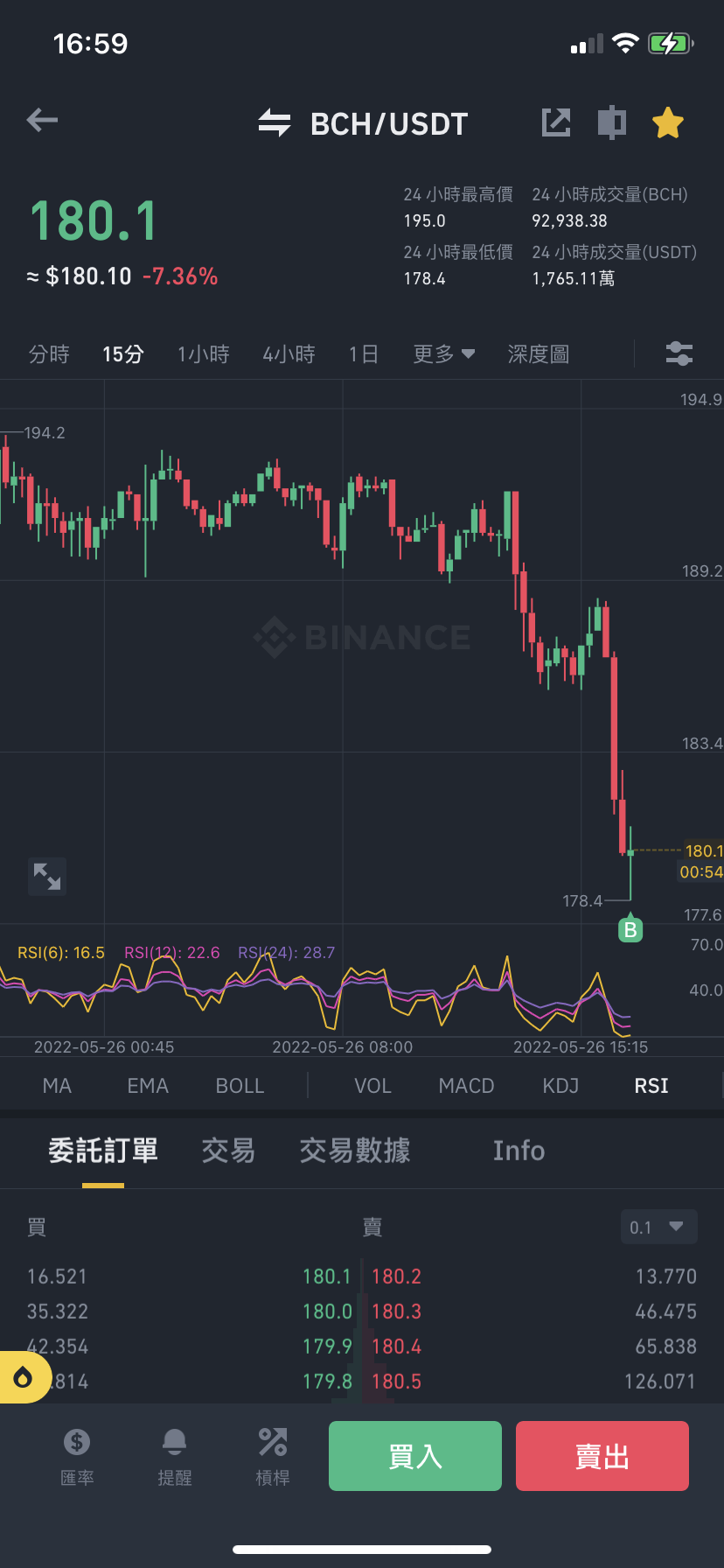Tap the Wi-Fi status icon
This screenshot has width=724, height=1568.
[625, 43]
